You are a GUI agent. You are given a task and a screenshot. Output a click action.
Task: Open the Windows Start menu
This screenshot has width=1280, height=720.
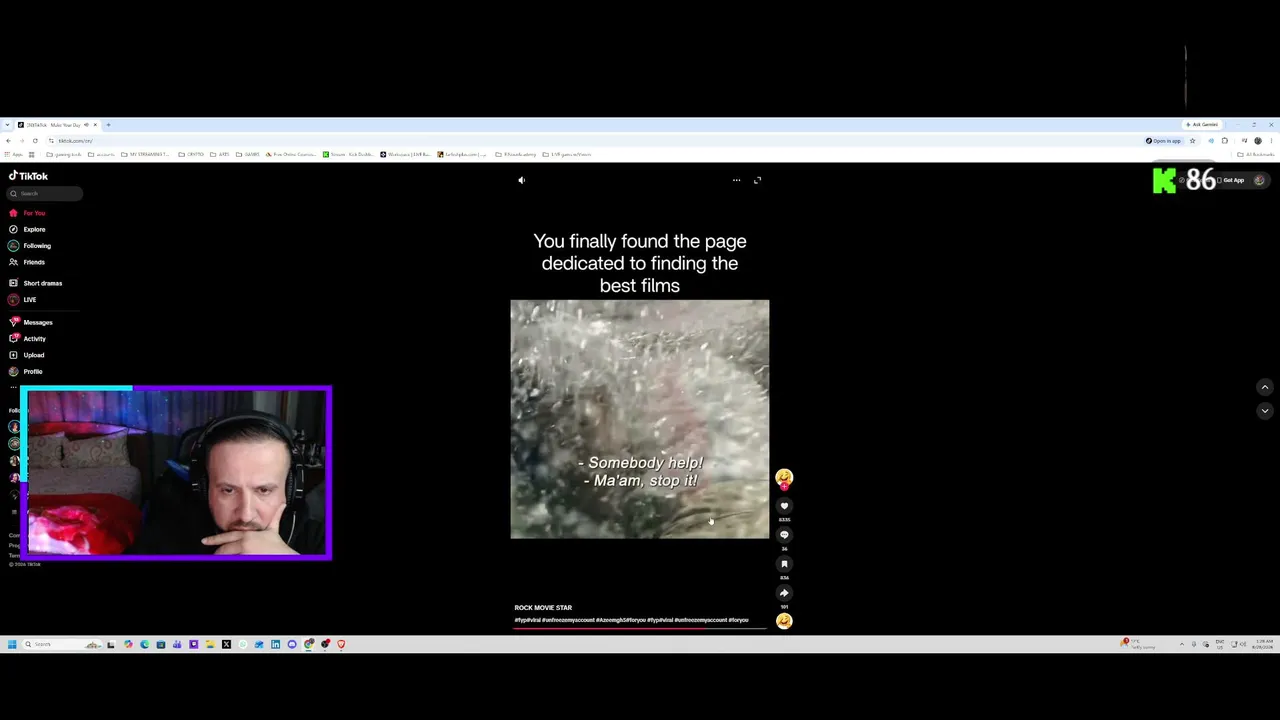[x=12, y=644]
